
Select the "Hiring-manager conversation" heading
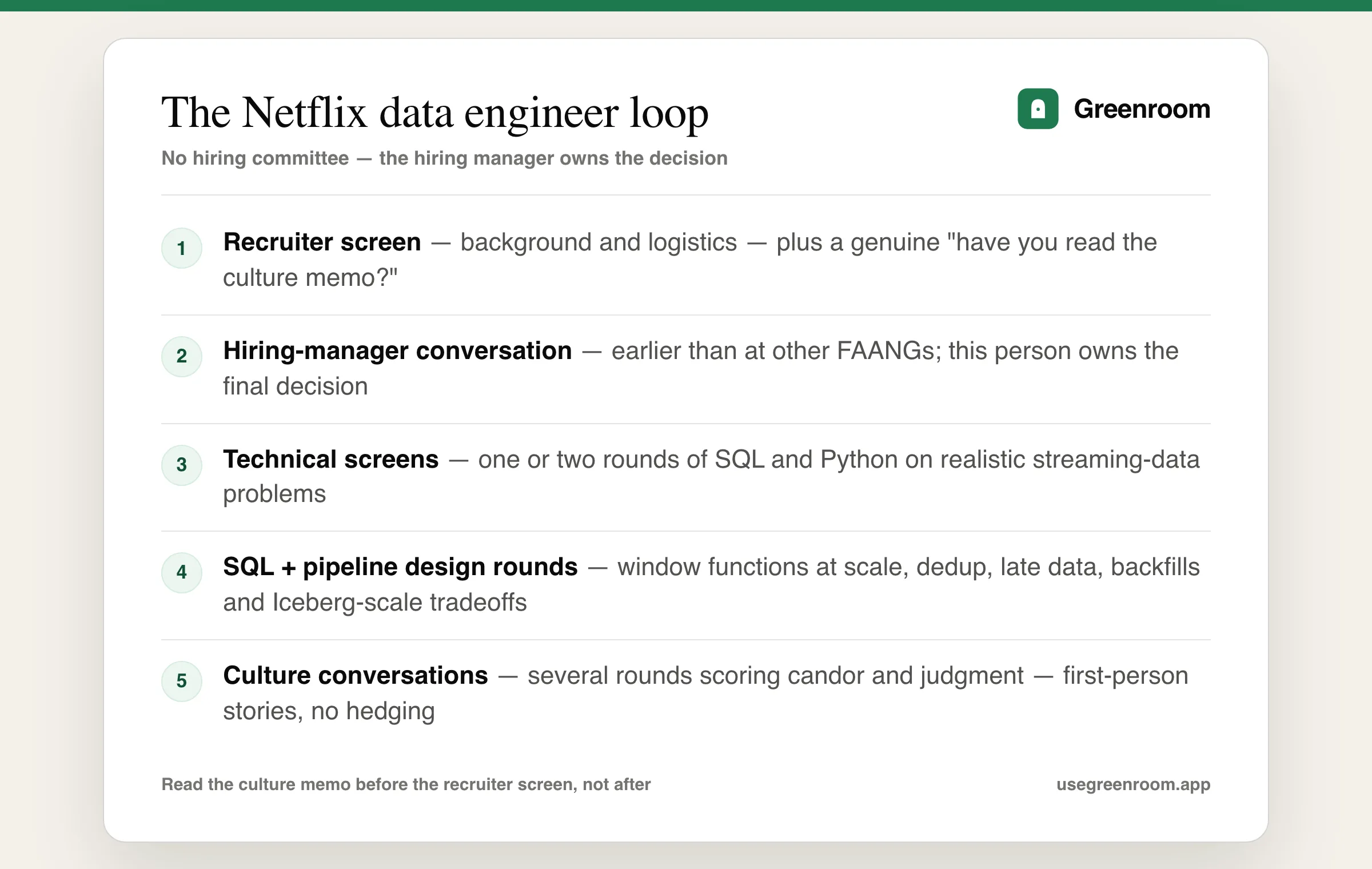[x=397, y=350]
